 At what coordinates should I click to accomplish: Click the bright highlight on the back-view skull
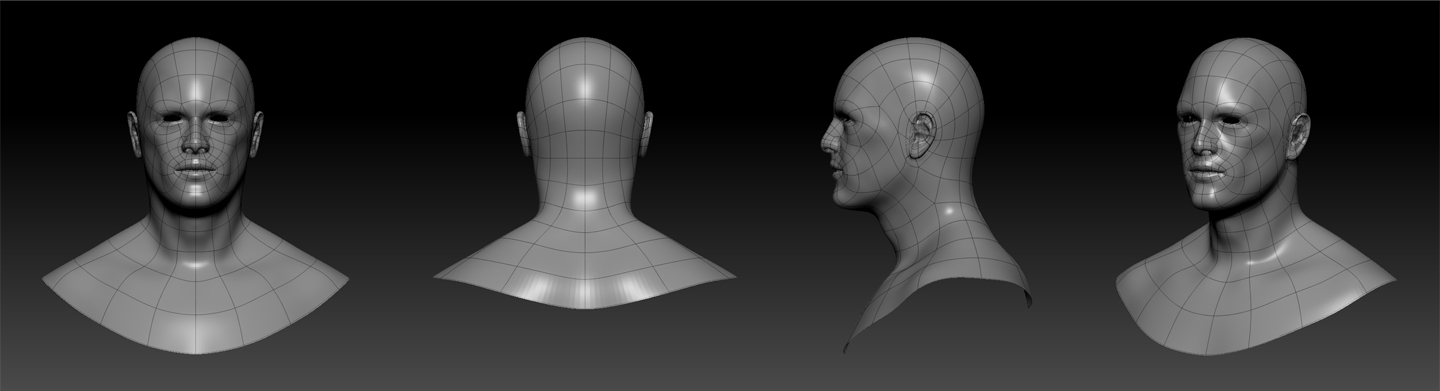click(585, 88)
